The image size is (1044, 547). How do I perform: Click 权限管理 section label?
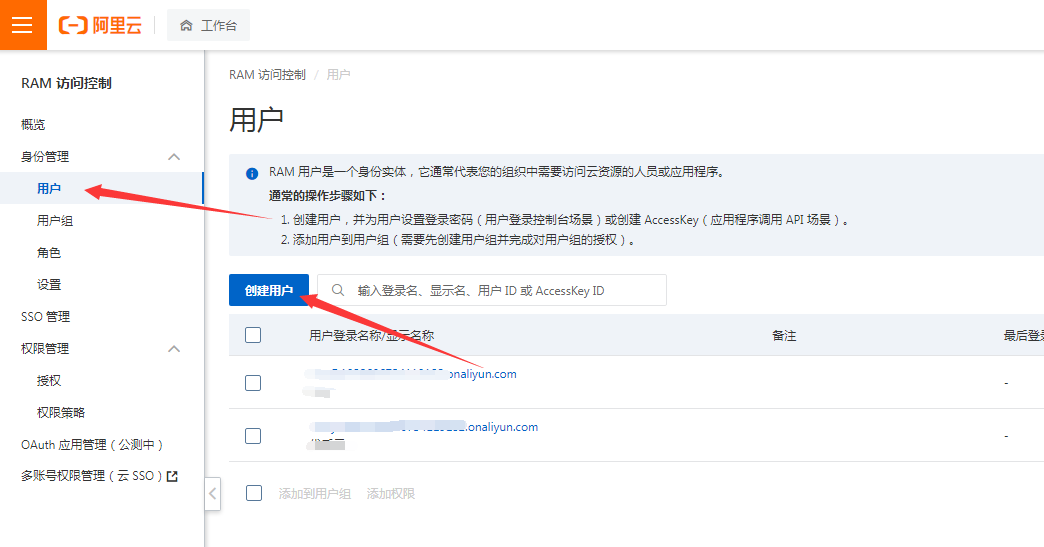pos(45,348)
